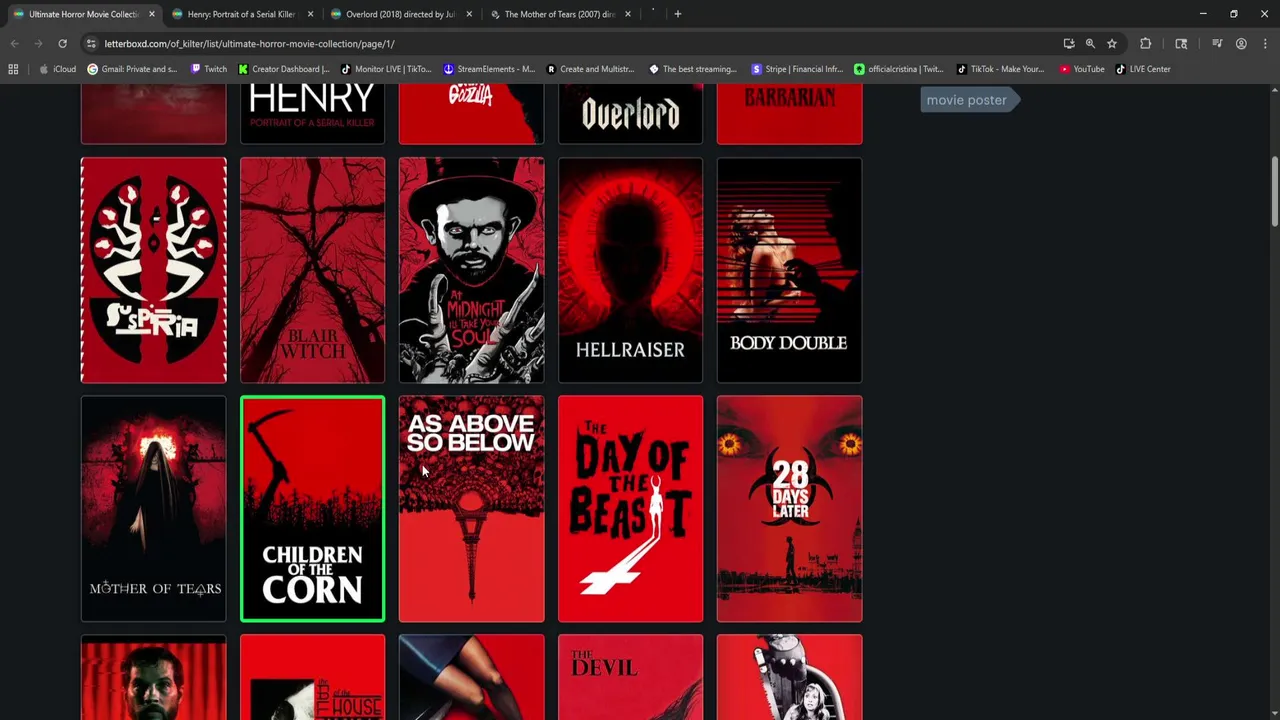Screen dimensions: 1280x720
Task: Close The Mother of Tears tab
Action: tap(628, 14)
